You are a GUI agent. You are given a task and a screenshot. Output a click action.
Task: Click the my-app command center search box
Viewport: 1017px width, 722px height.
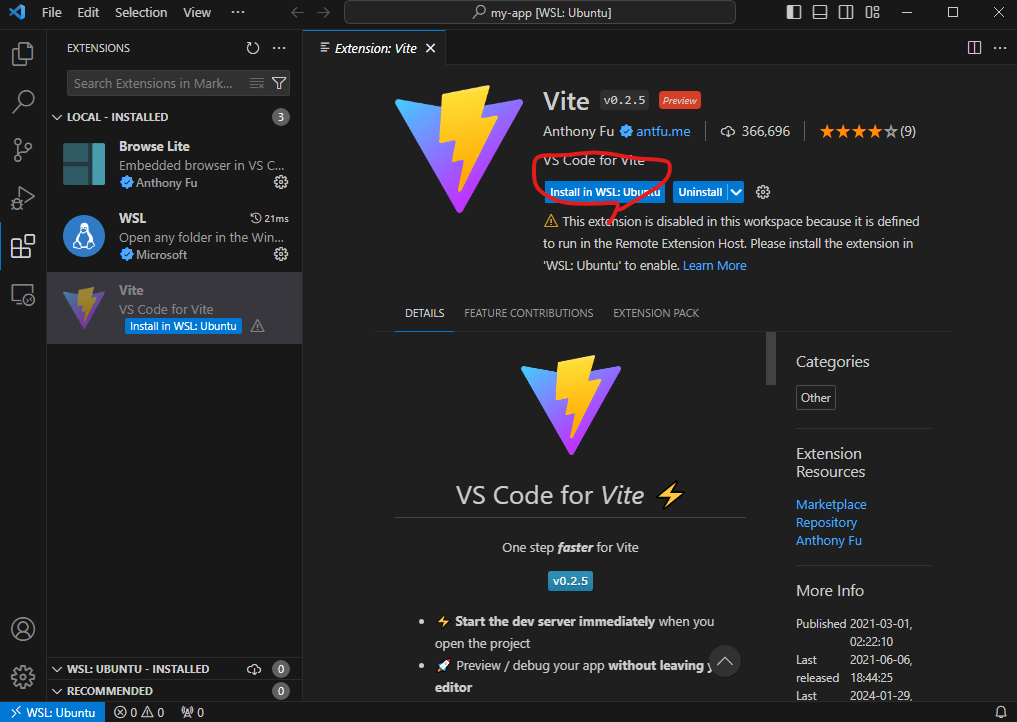coord(540,12)
